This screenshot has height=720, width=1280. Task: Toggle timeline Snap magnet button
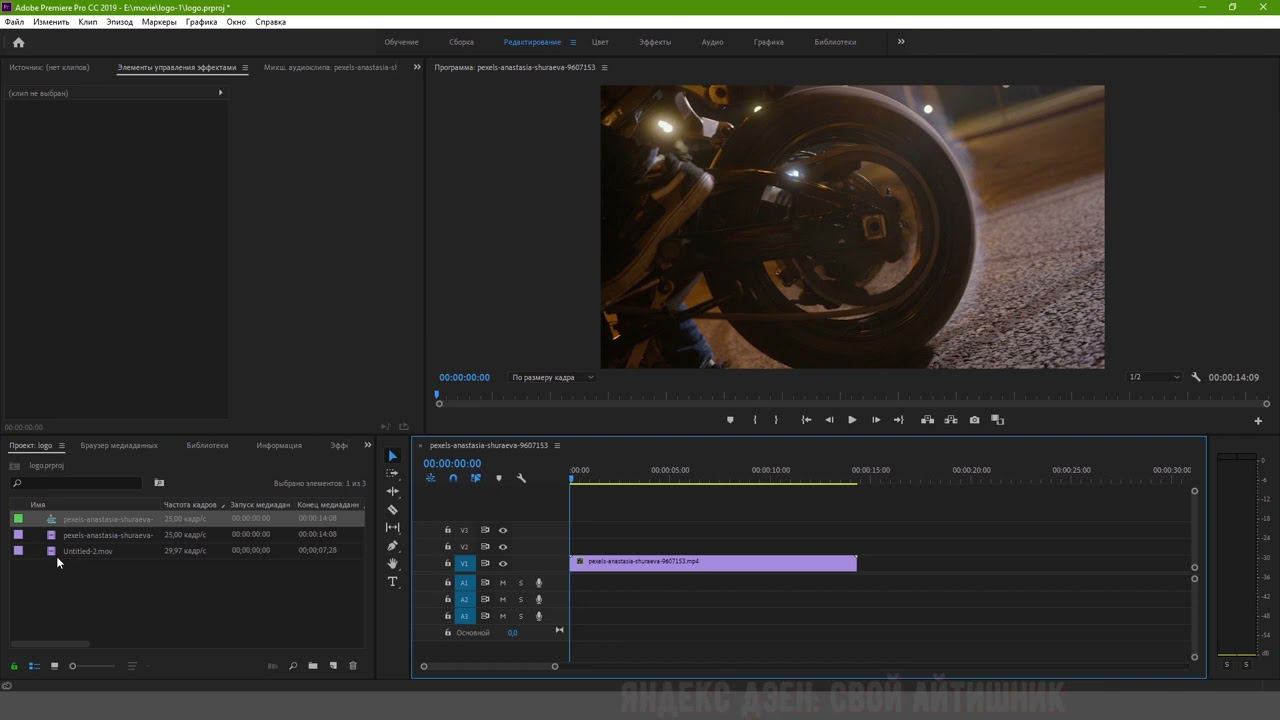click(453, 478)
